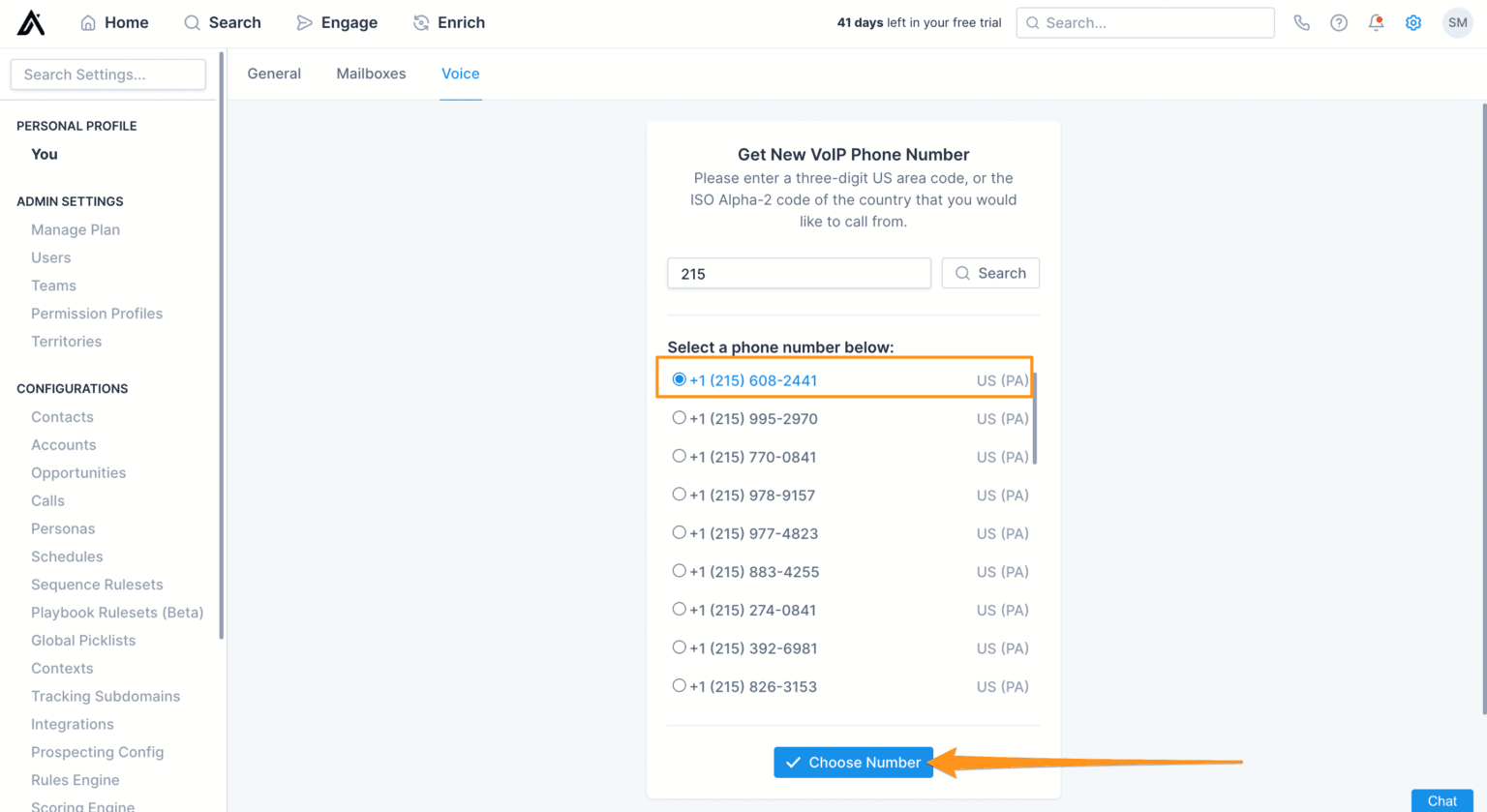Open the Chat widget button

[1441, 800]
